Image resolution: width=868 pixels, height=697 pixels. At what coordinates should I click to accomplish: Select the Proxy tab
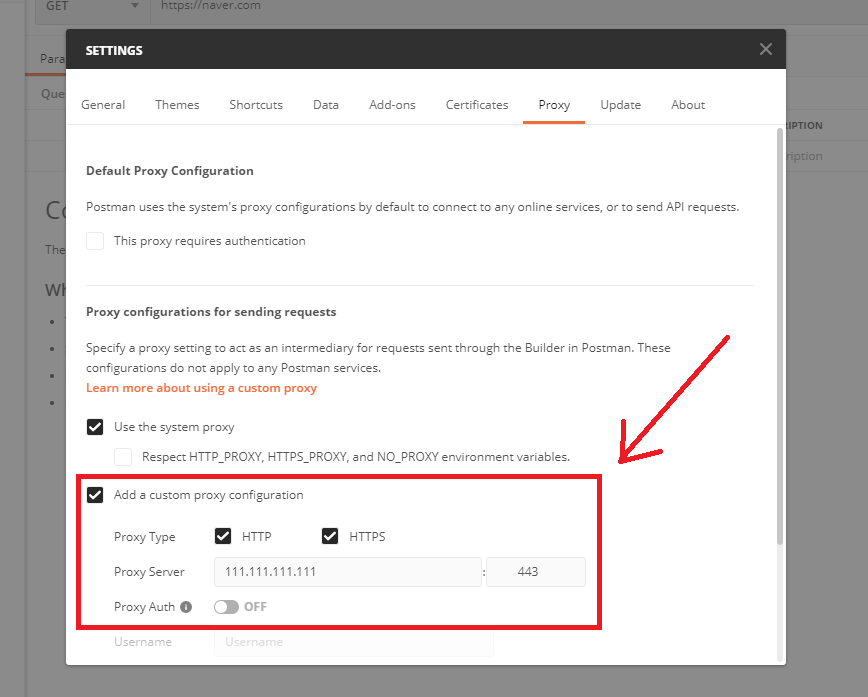[554, 105]
